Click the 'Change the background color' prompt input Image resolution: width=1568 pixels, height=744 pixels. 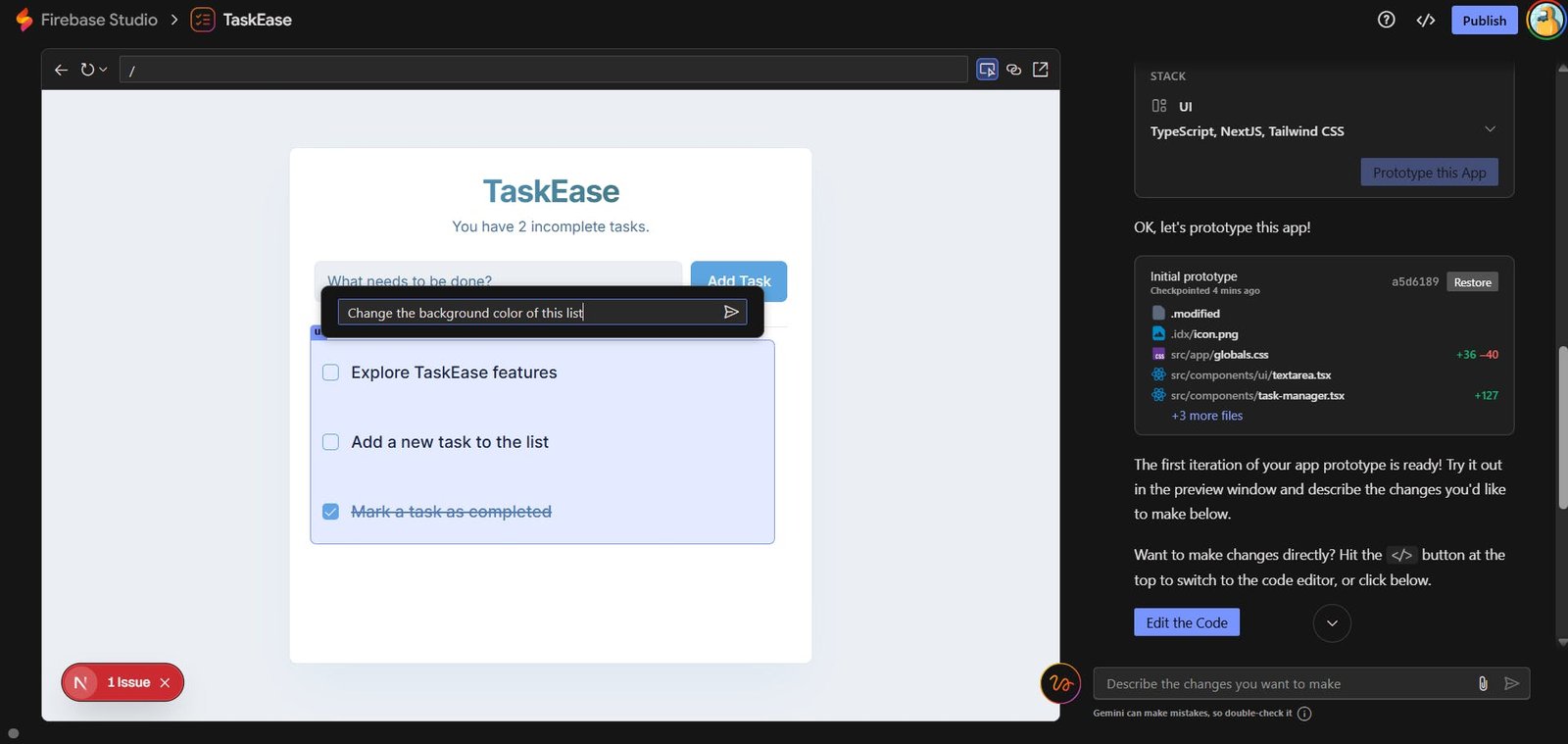529,313
